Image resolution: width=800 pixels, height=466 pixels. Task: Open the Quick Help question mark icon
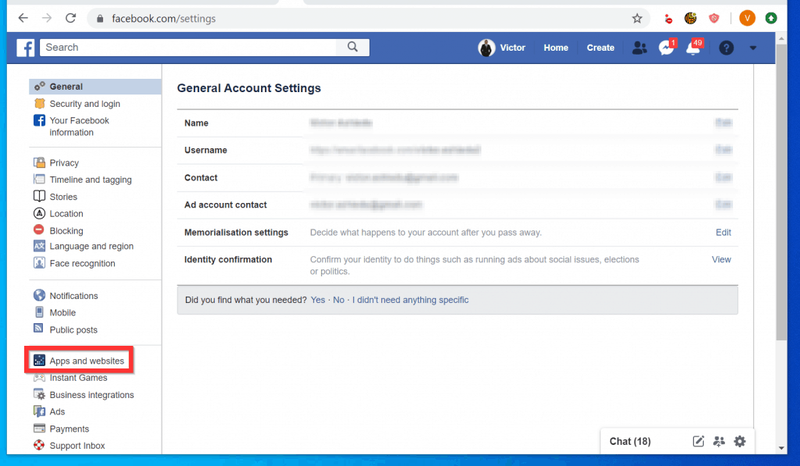click(726, 47)
